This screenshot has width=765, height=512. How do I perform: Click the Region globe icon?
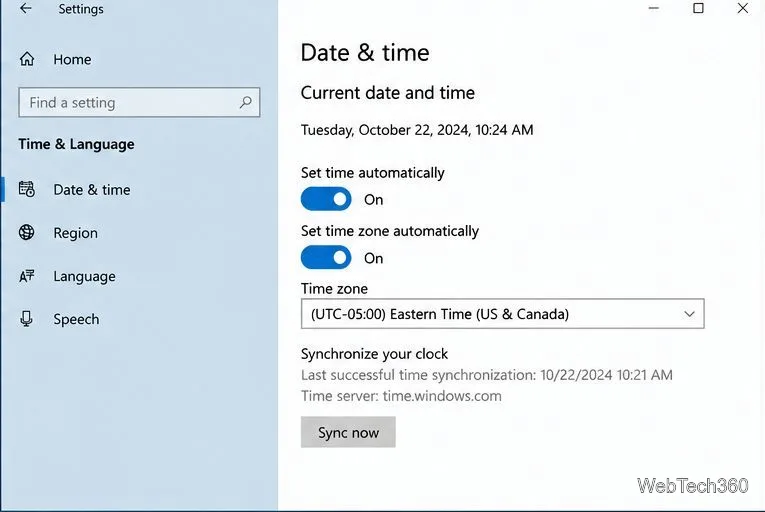pyautogui.click(x=27, y=232)
